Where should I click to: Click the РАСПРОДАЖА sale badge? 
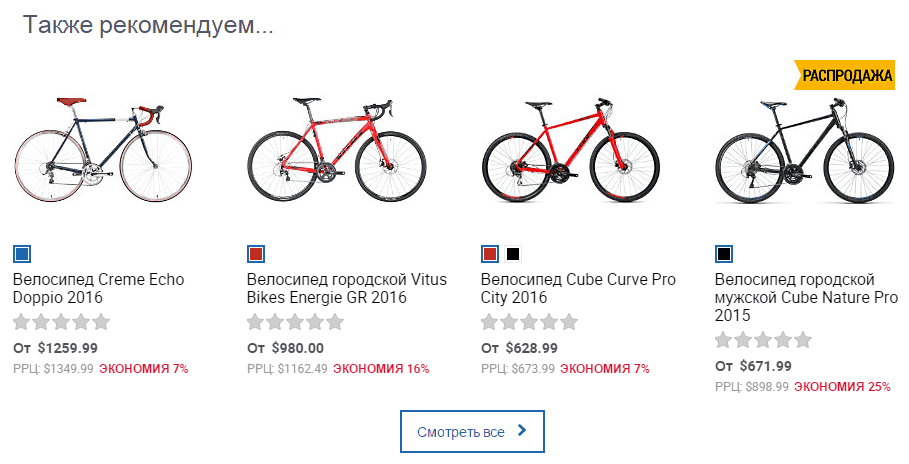(846, 75)
